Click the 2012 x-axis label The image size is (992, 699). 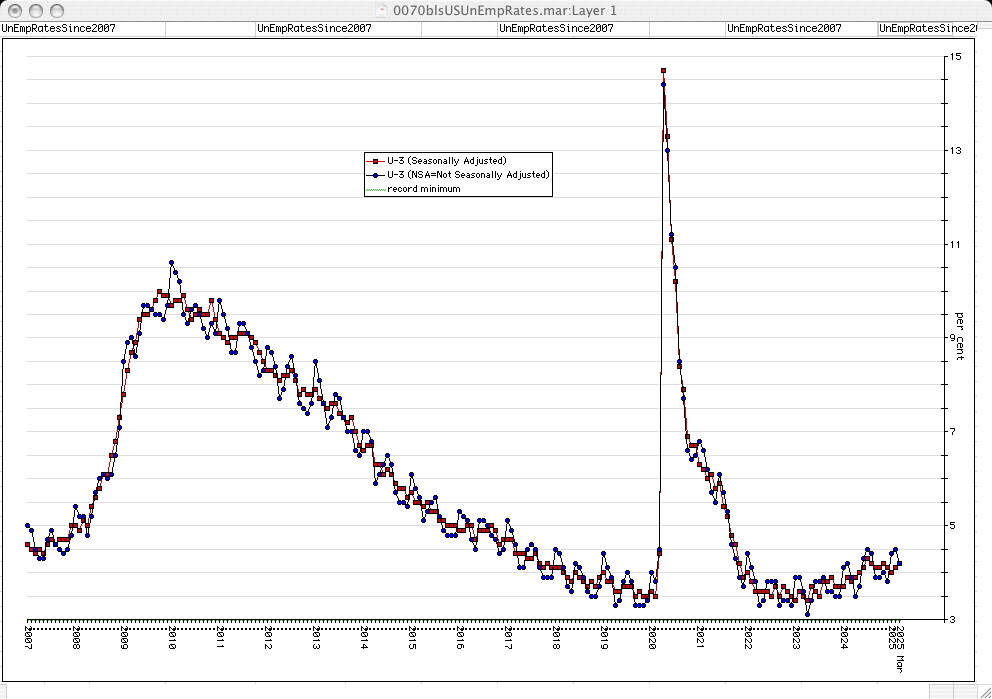coord(268,638)
